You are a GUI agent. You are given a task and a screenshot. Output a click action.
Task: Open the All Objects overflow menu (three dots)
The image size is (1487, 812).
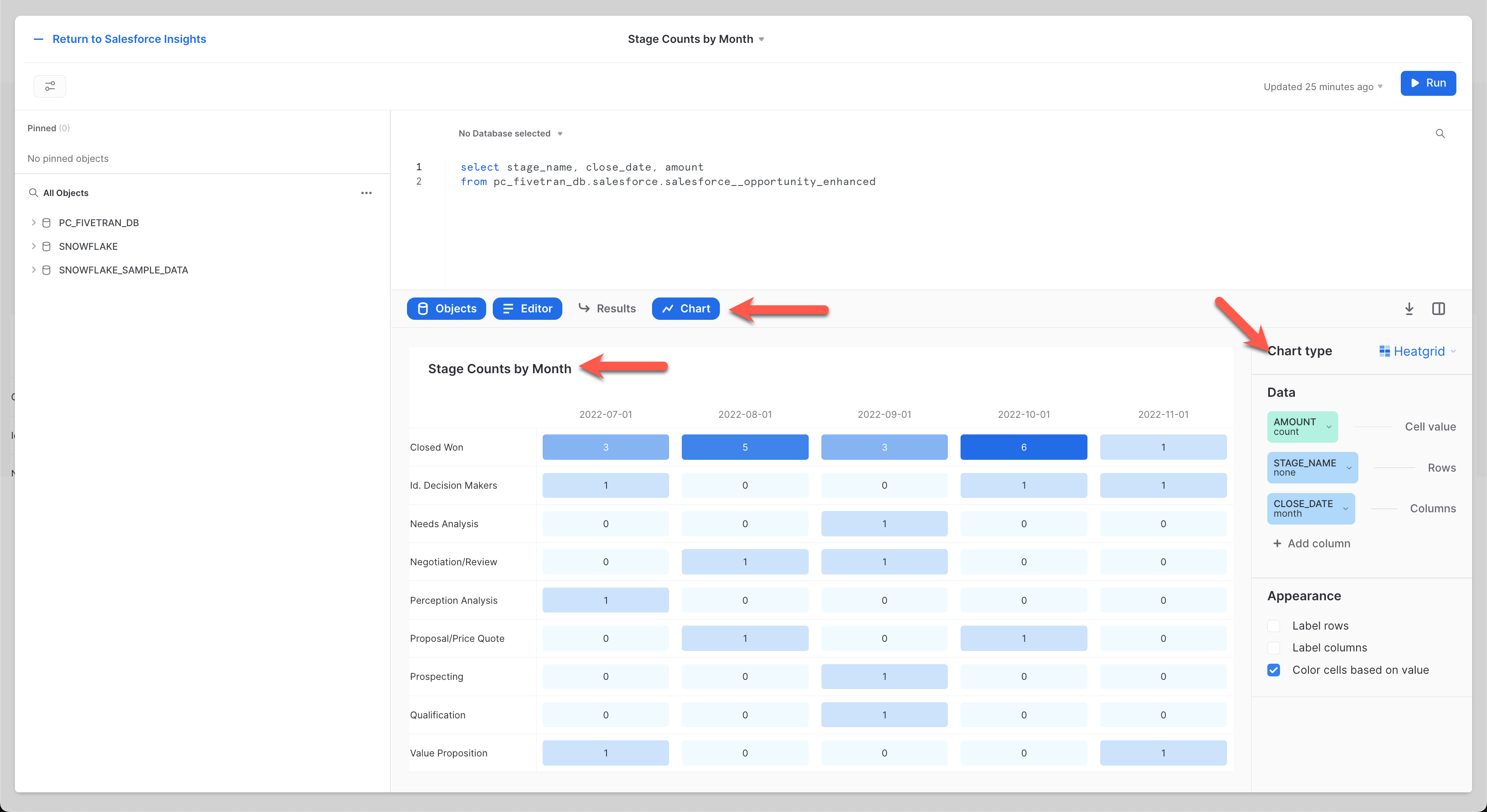367,193
